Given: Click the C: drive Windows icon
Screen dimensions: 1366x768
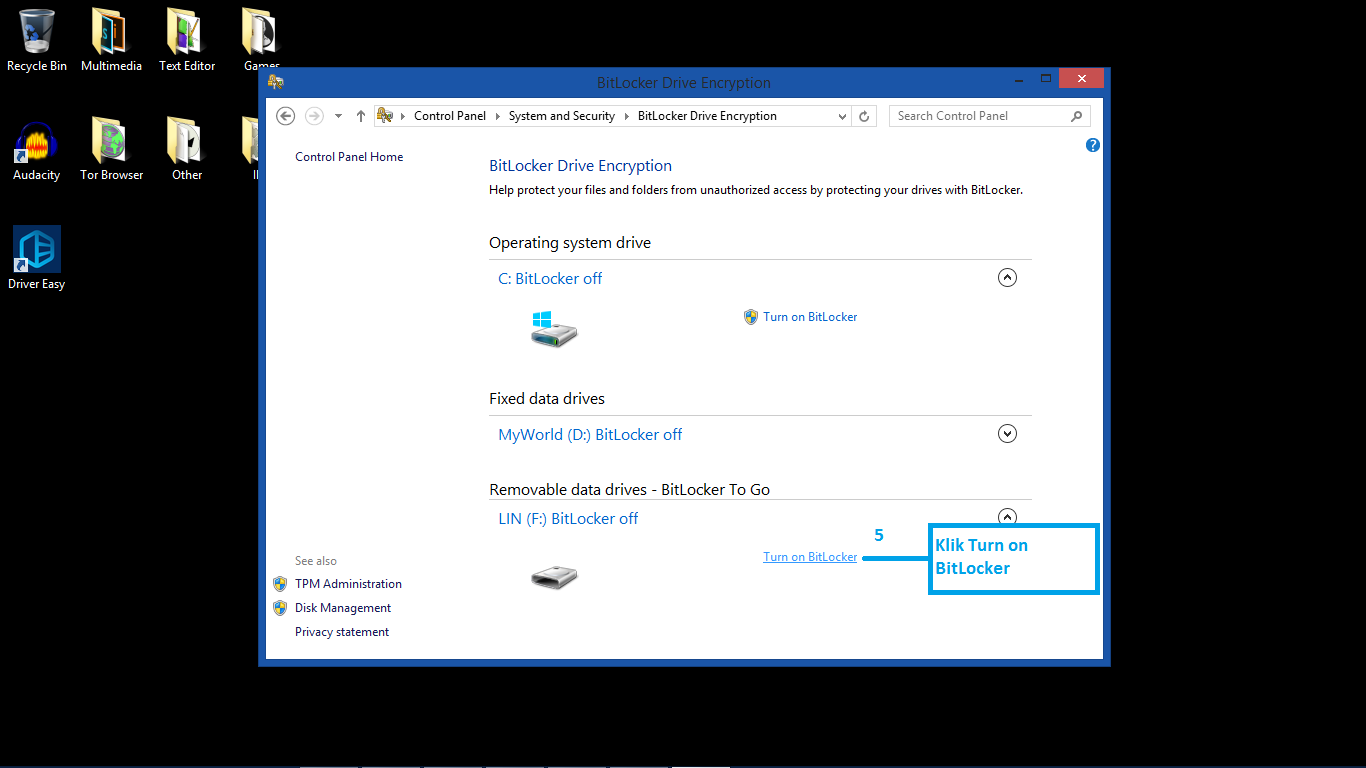Looking at the screenshot, I should tap(554, 328).
